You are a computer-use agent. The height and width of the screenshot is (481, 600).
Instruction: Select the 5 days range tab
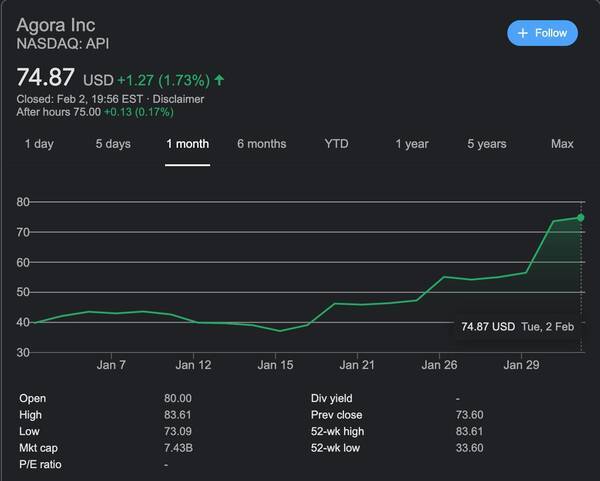(x=113, y=144)
